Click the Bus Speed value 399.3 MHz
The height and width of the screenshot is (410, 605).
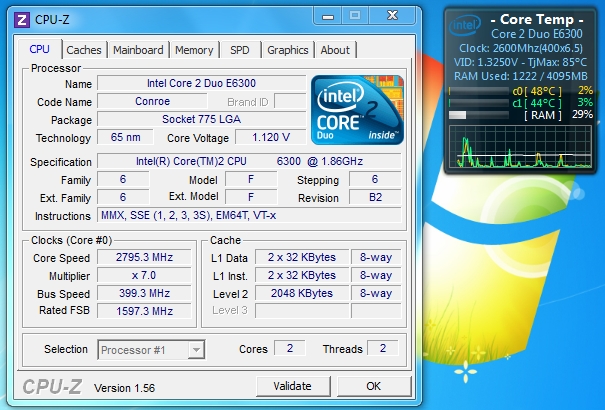(144, 294)
